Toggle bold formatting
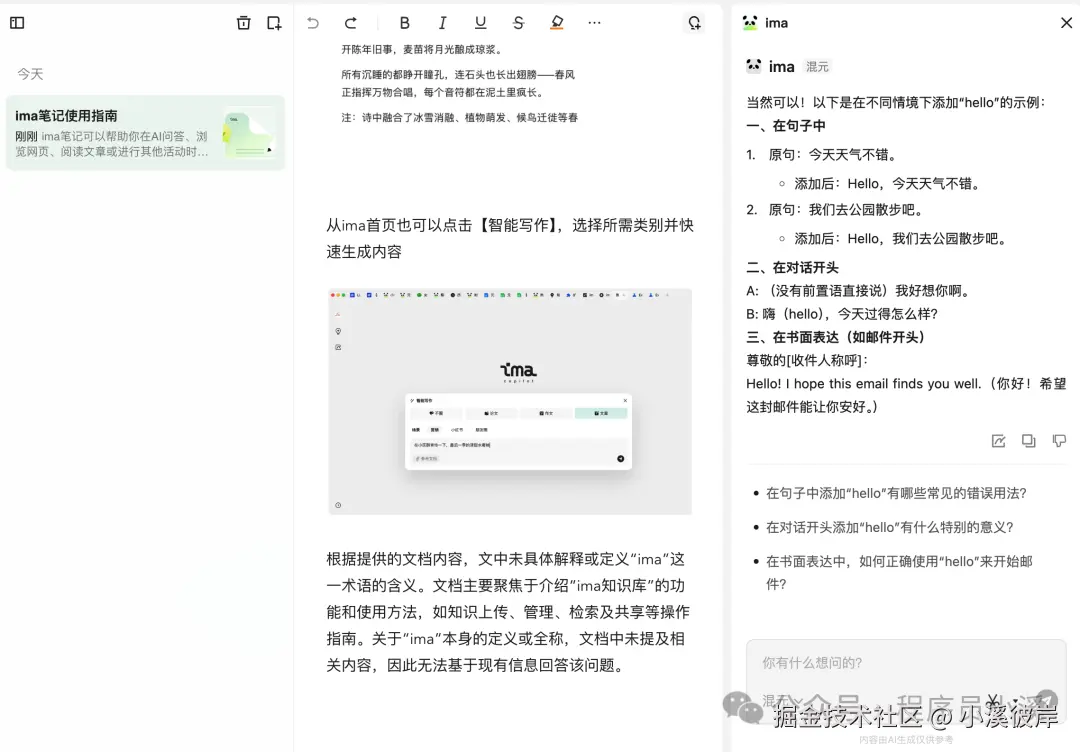The width and height of the screenshot is (1080, 752). (x=404, y=23)
